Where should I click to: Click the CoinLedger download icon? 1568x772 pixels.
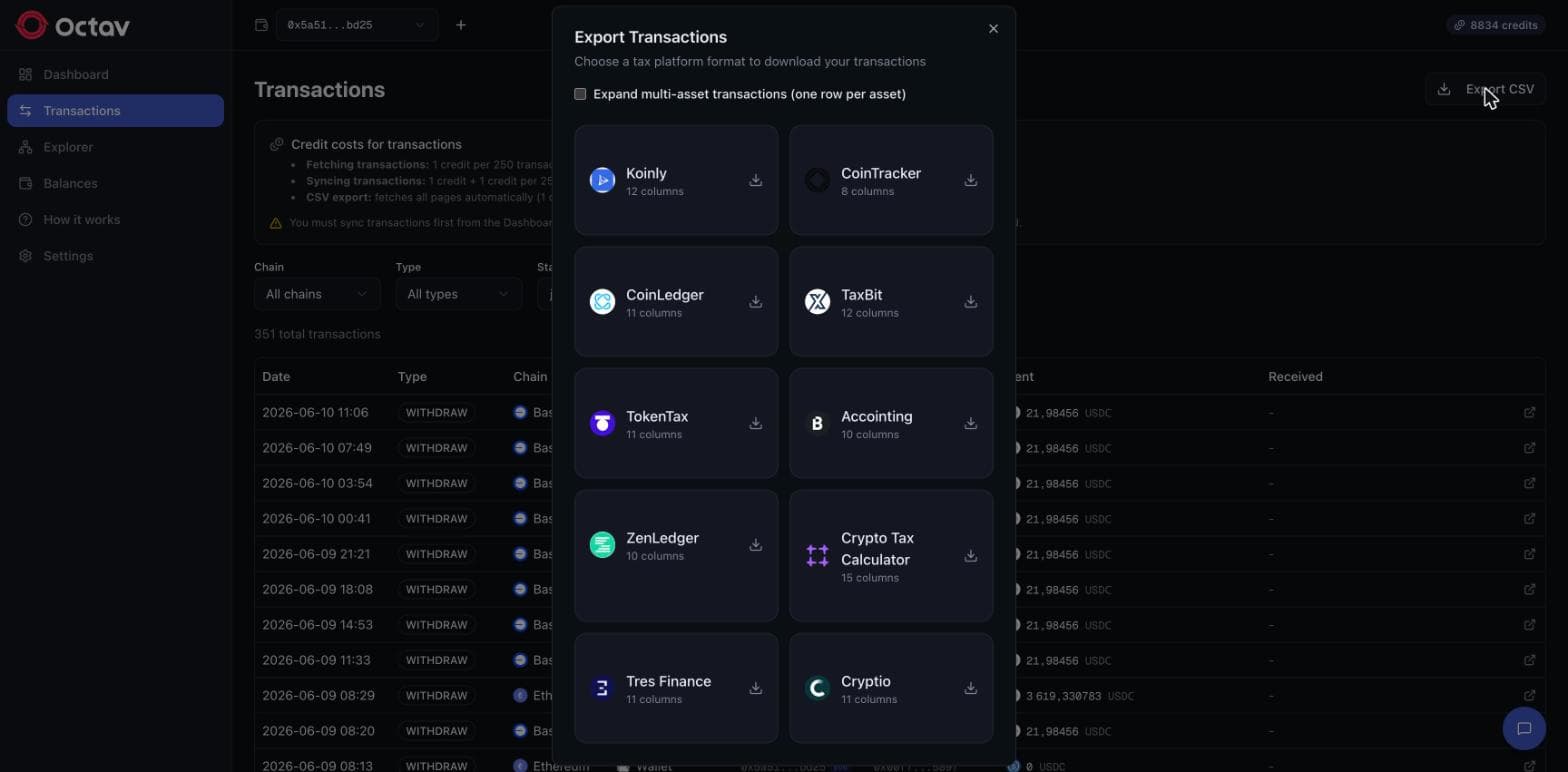pyautogui.click(x=756, y=302)
